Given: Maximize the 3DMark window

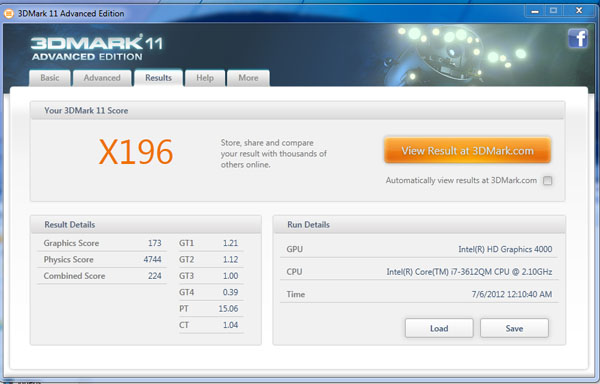Looking at the screenshot, I should 553,11.
